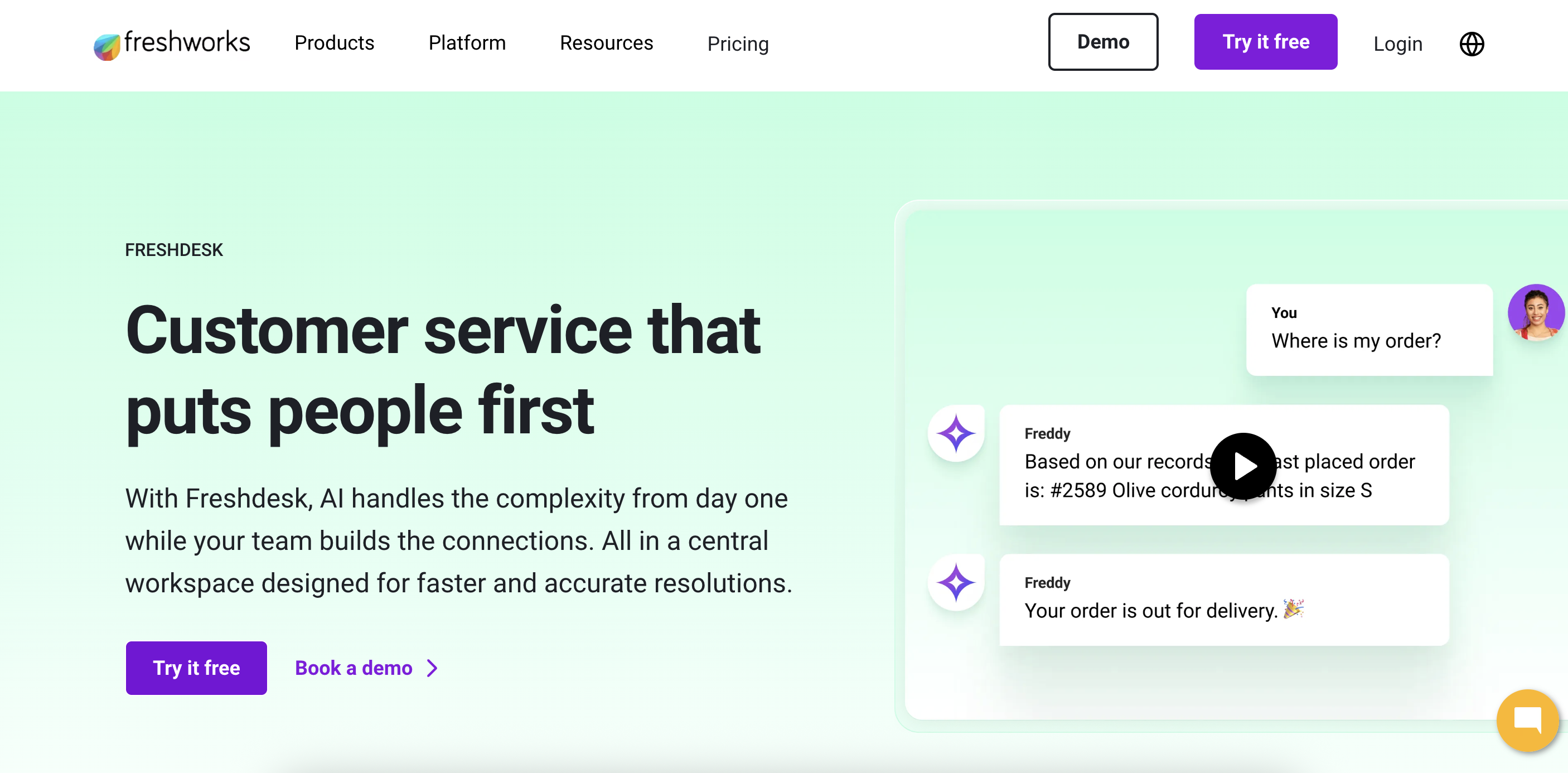Go to the Pricing page
The image size is (1568, 773).
pos(738,44)
